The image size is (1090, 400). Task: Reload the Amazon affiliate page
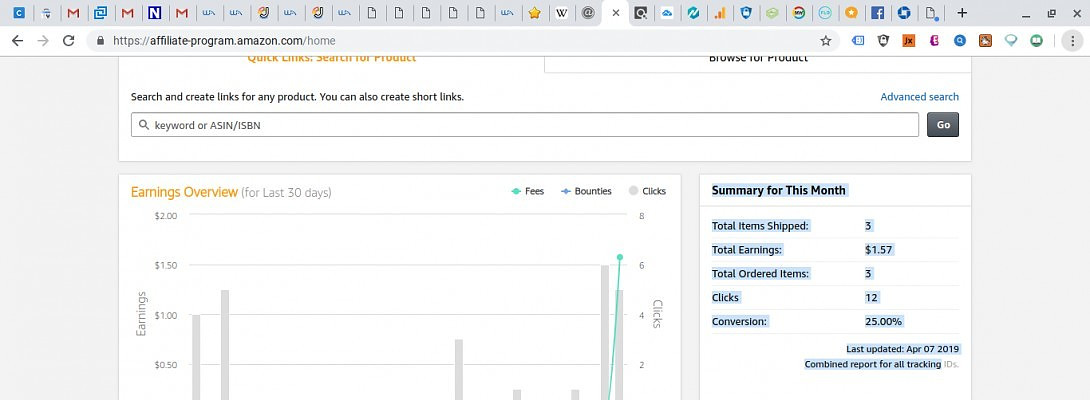point(68,41)
